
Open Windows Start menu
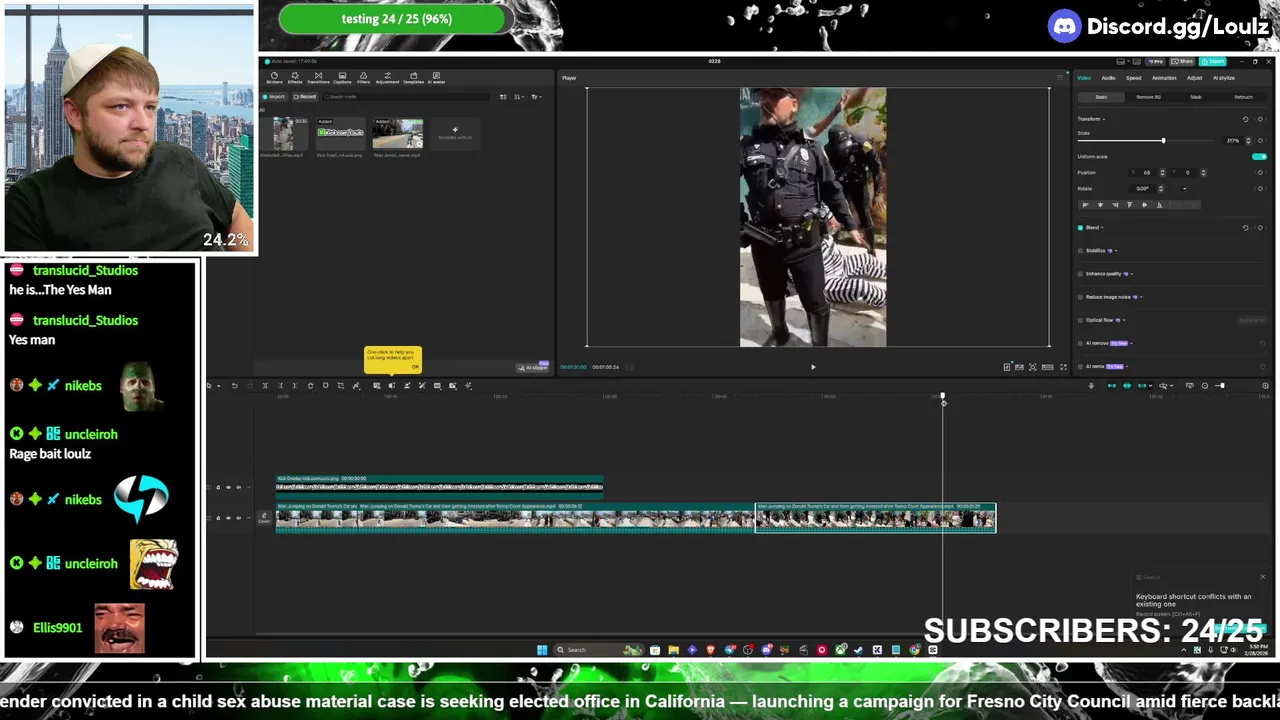pos(542,650)
